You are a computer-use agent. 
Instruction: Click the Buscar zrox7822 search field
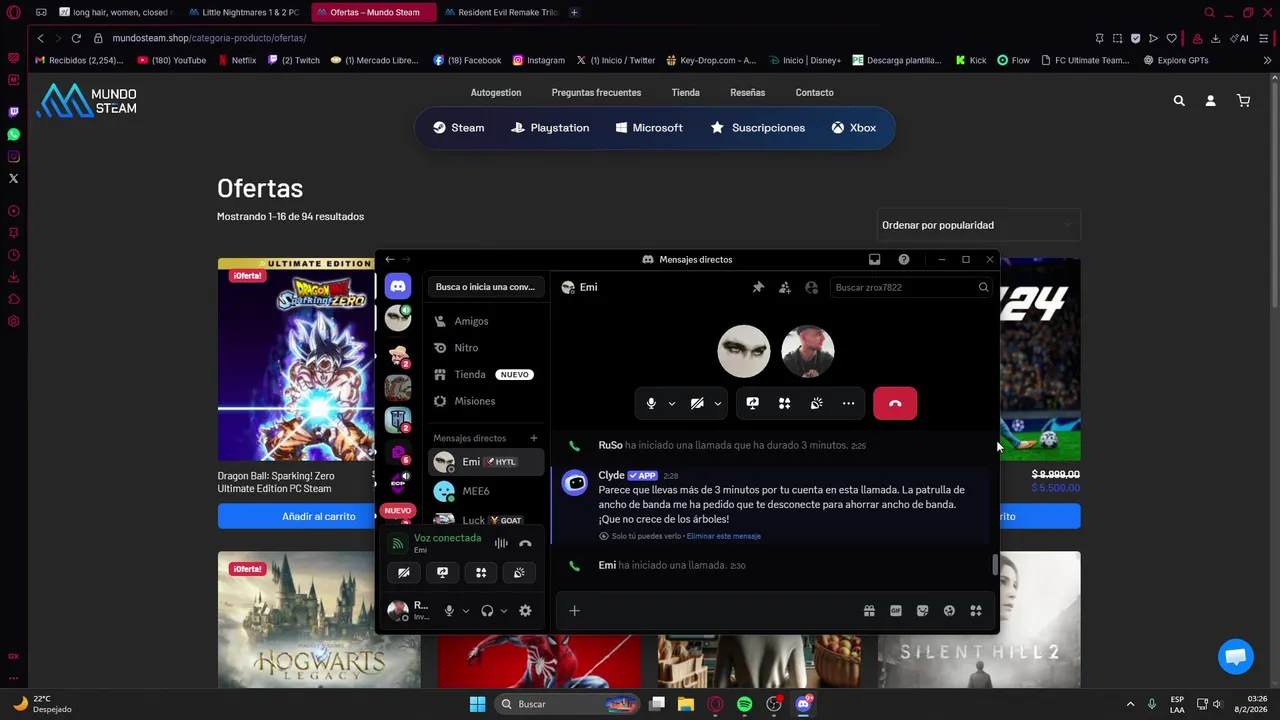click(x=911, y=287)
